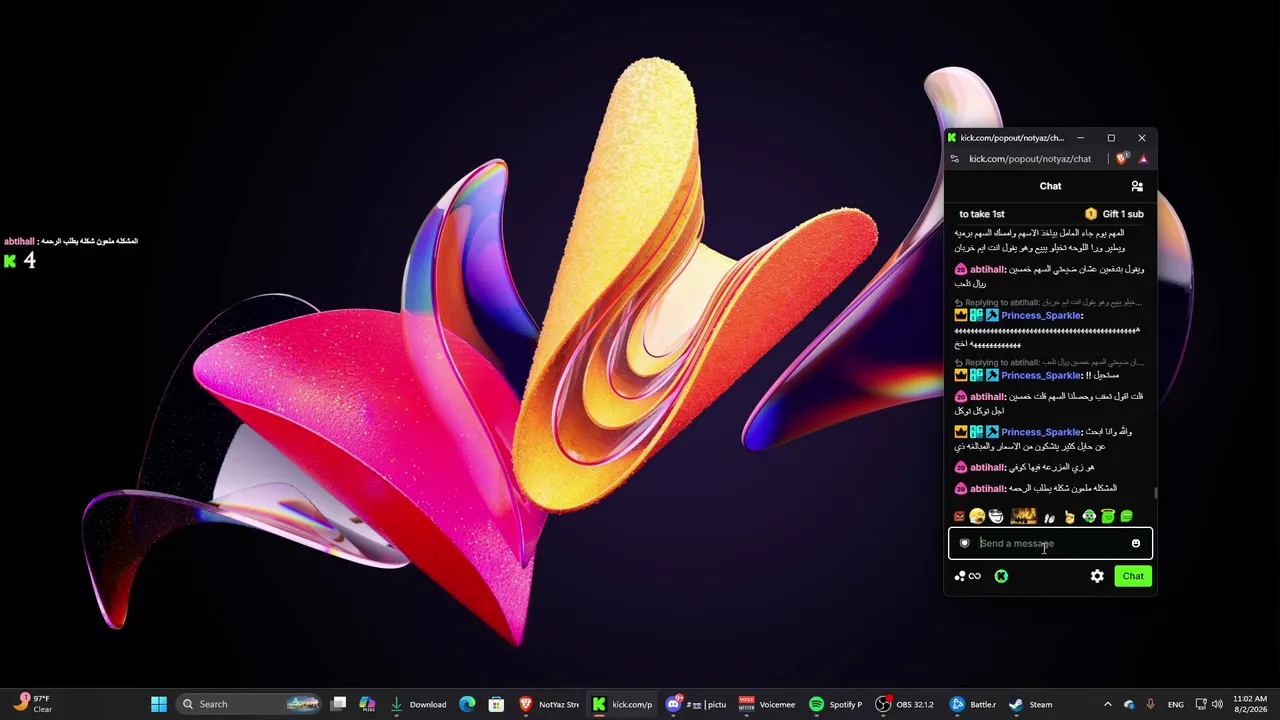Select the yellow laughing emote
1280x720 pixels.
pyautogui.click(x=977, y=517)
